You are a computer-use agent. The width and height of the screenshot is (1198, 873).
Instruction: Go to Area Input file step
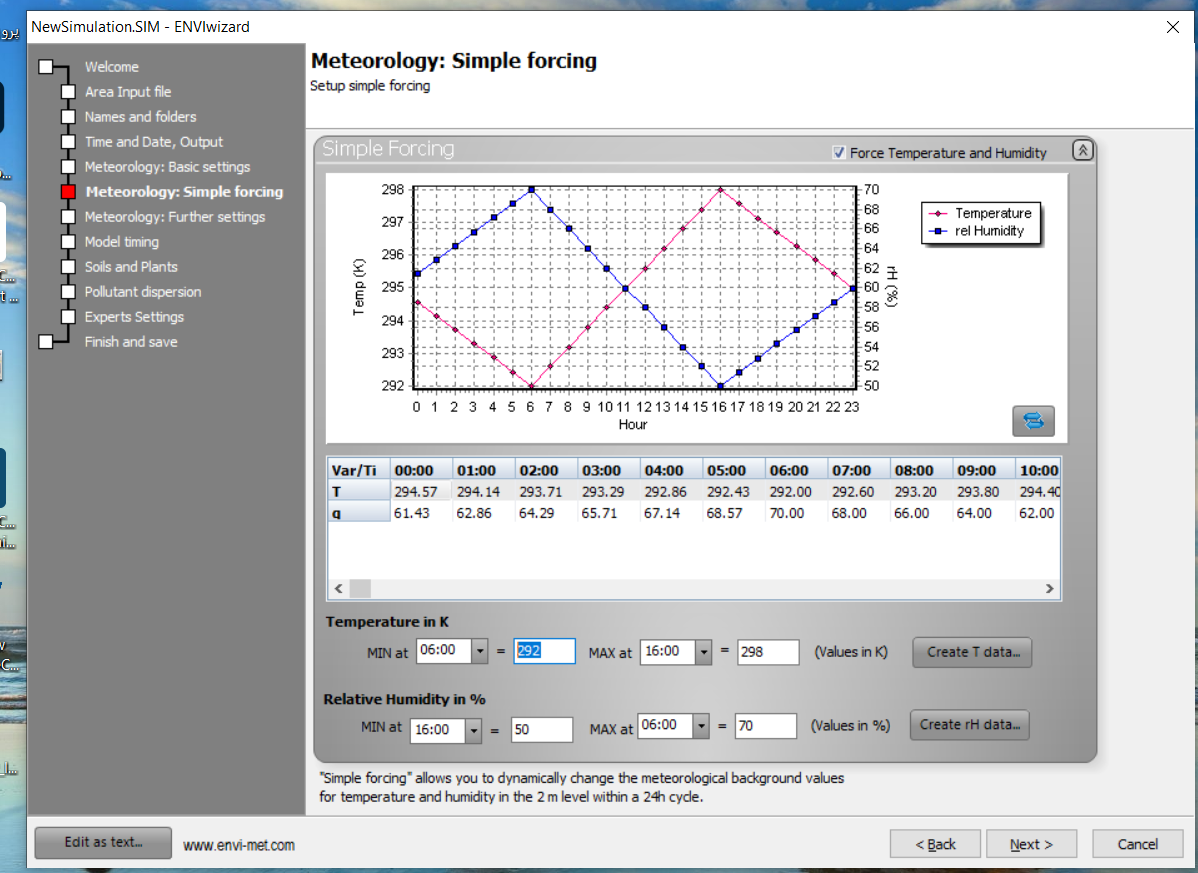pos(128,92)
